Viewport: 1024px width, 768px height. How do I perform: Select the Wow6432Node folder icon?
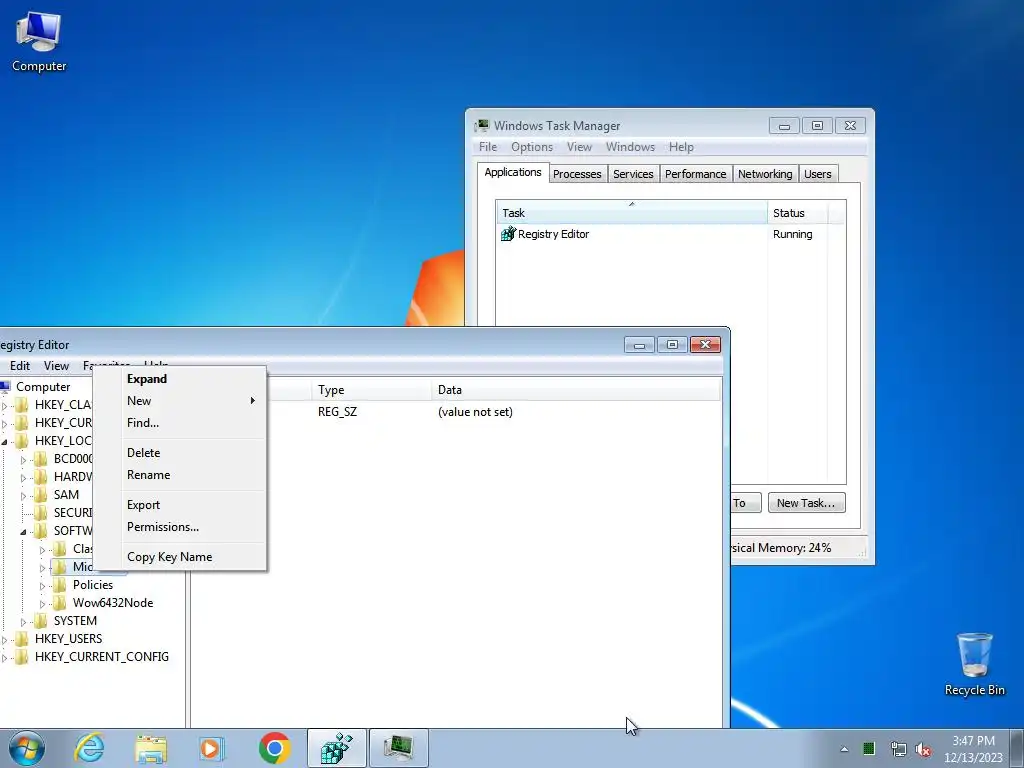pos(59,603)
